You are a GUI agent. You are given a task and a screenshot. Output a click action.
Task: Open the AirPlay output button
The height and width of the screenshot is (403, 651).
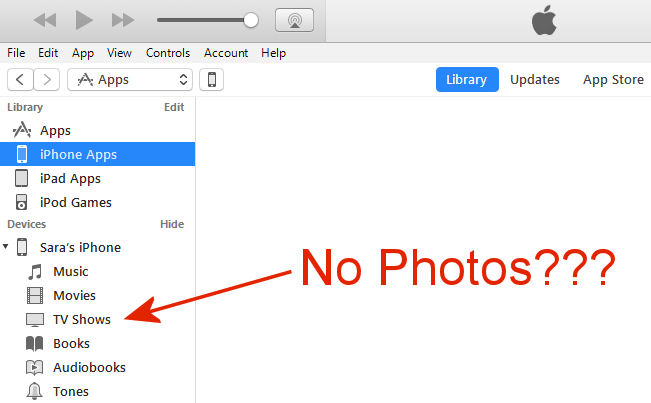294,20
